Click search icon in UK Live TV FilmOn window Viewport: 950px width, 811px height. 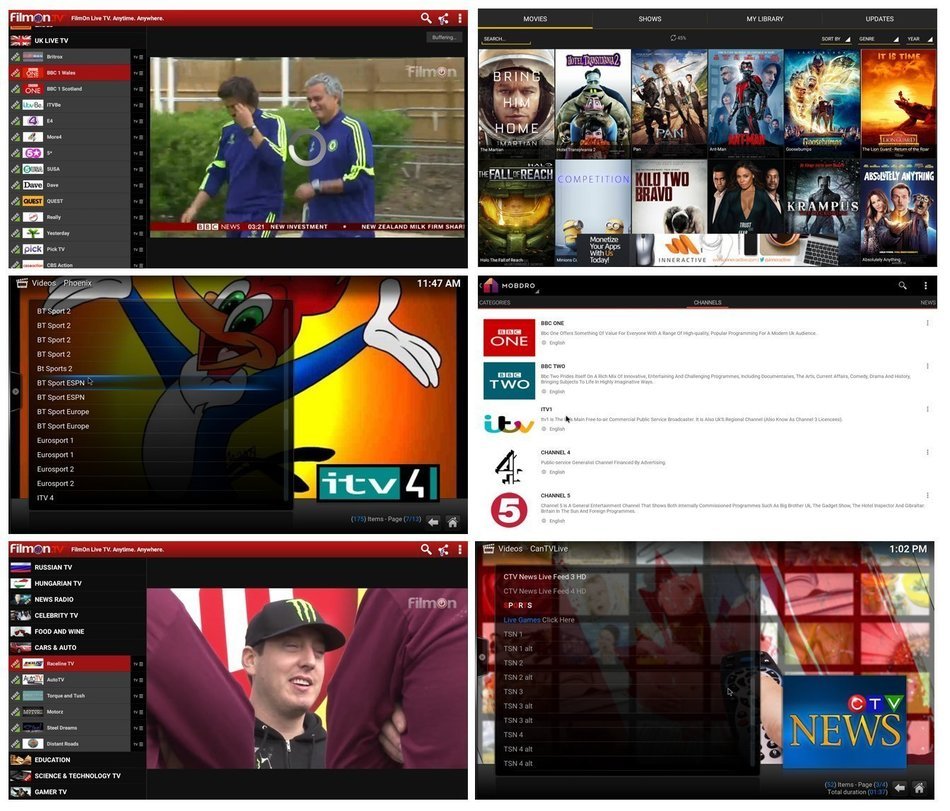pos(426,19)
